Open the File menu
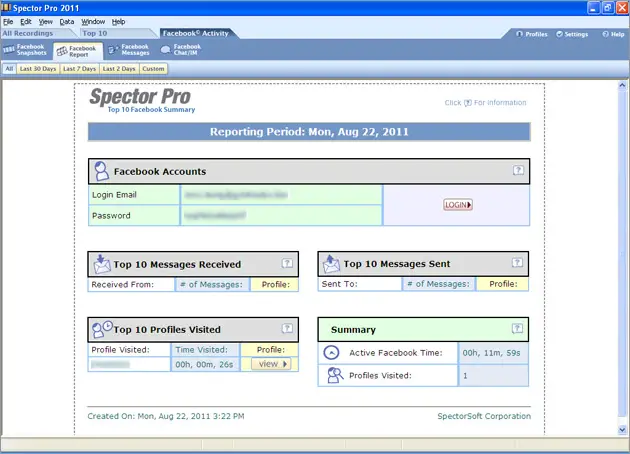The image size is (630, 454). [x=8, y=22]
